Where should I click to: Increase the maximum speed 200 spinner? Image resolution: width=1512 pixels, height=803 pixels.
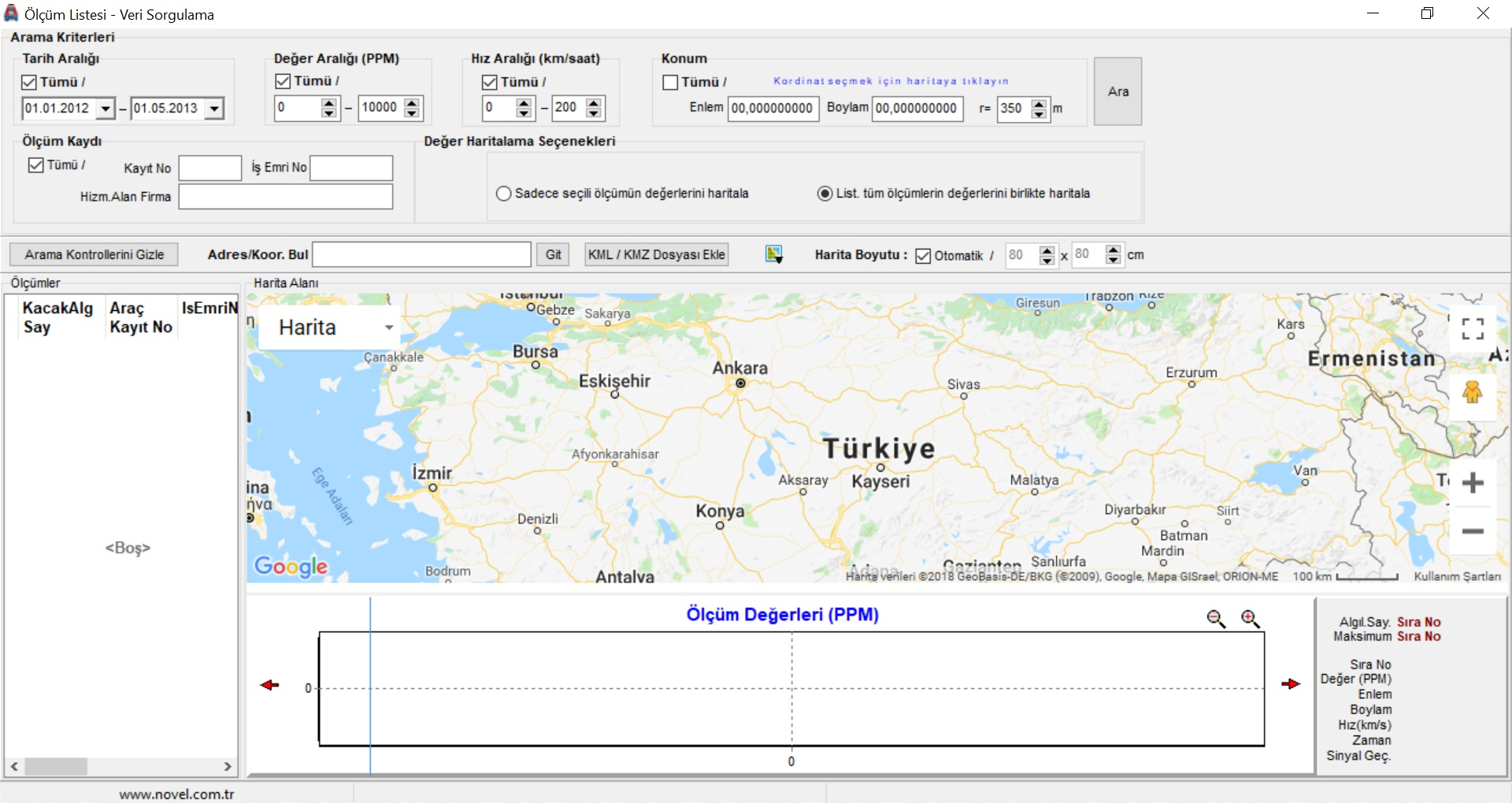(595, 102)
